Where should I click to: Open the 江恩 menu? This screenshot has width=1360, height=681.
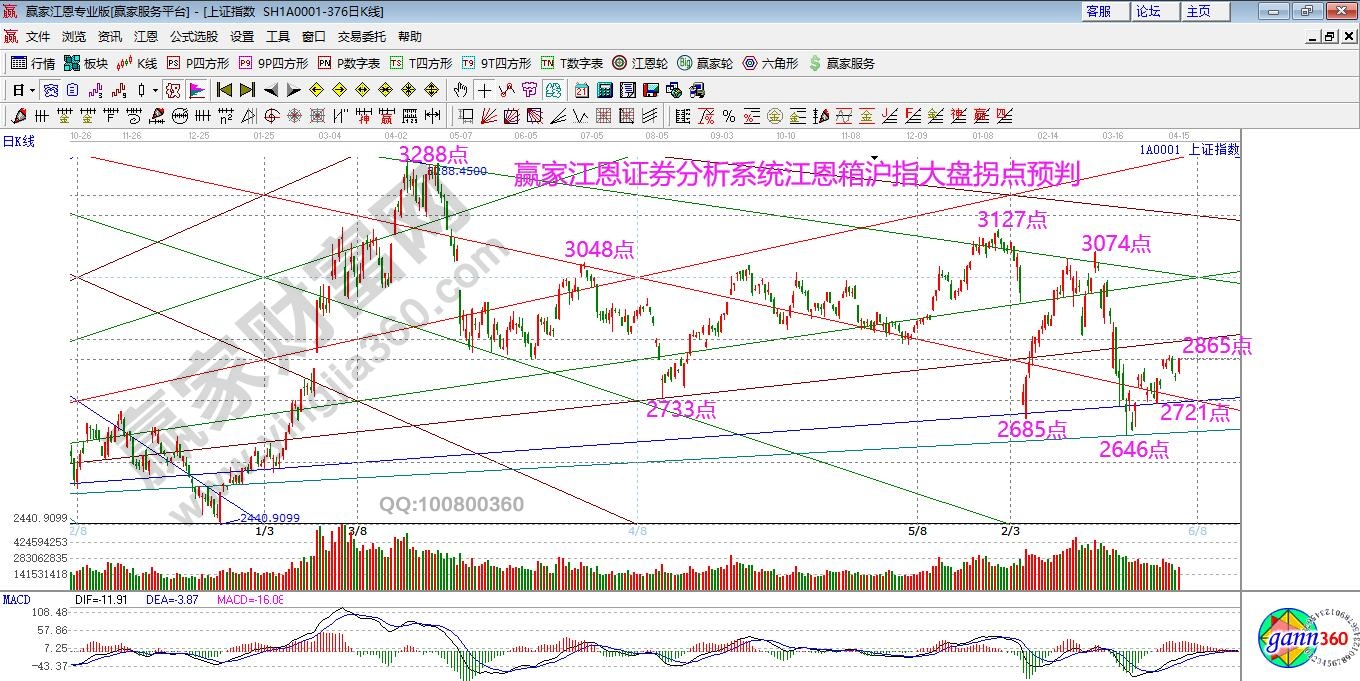[x=146, y=37]
